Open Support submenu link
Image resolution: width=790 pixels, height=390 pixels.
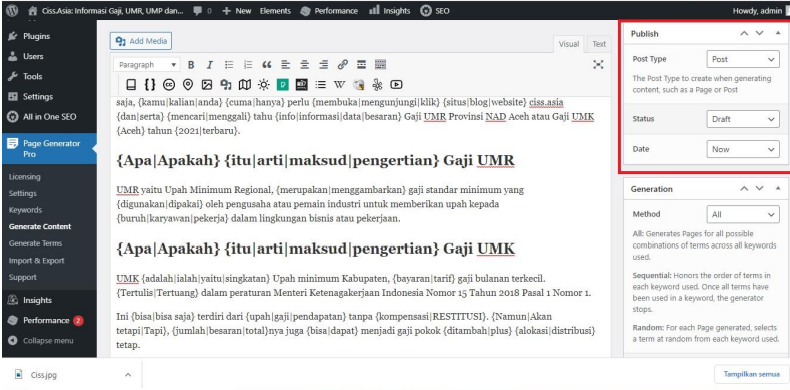click(23, 277)
